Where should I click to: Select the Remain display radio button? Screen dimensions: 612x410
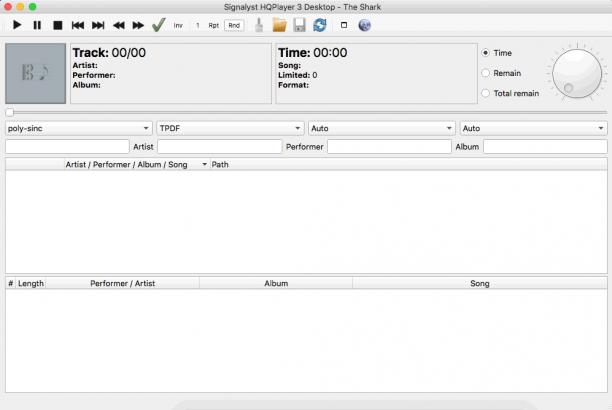pyautogui.click(x=486, y=73)
